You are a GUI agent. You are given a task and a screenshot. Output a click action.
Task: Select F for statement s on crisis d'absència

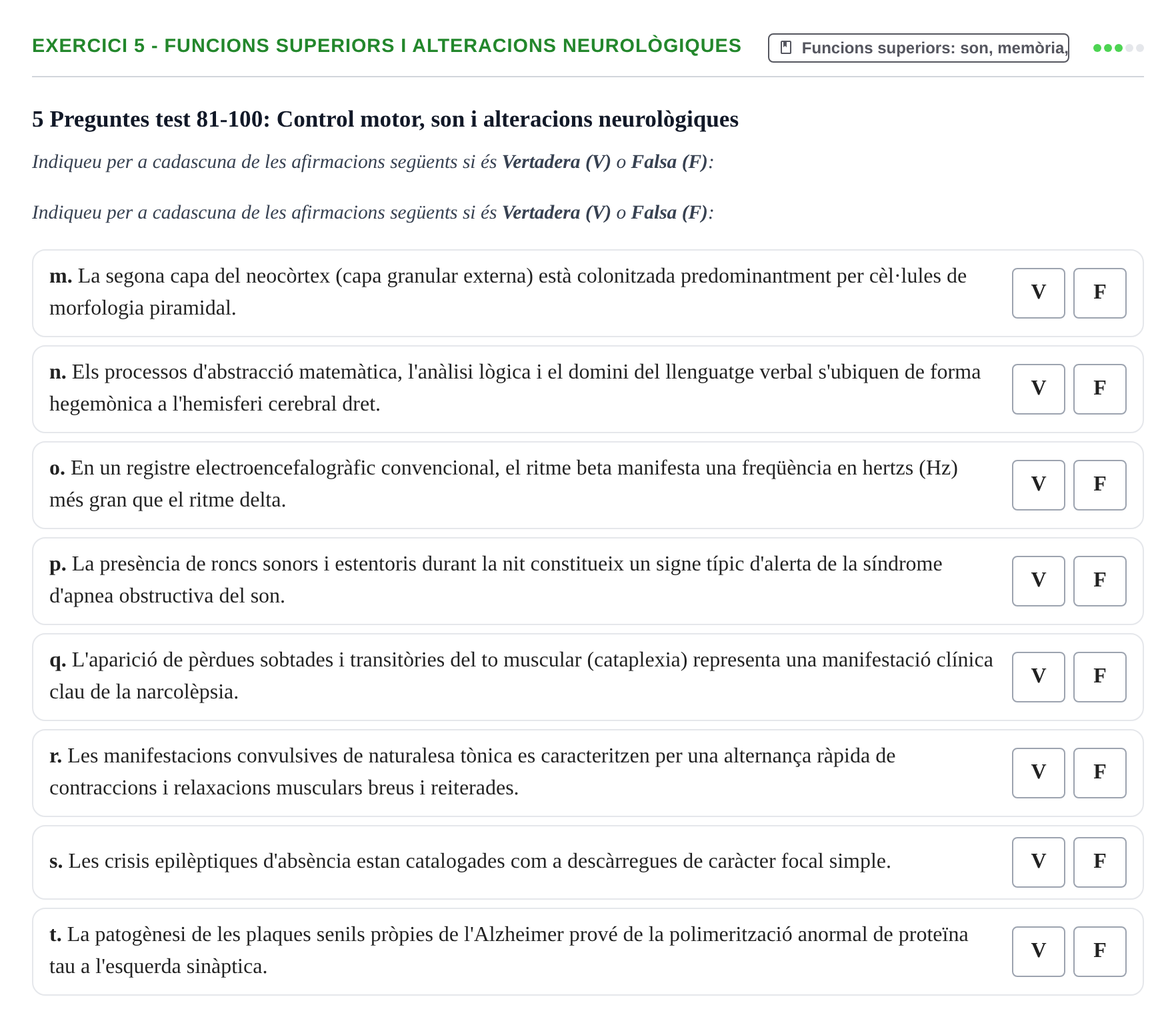click(x=1099, y=862)
